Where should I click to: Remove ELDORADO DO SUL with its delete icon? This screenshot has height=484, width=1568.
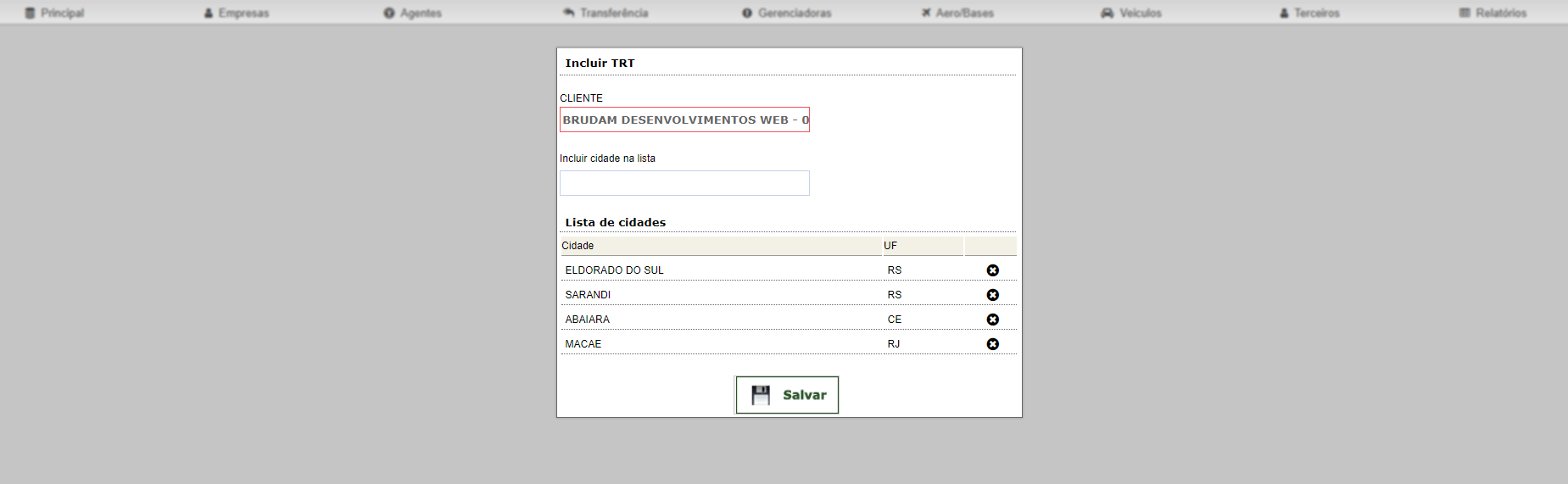[992, 270]
